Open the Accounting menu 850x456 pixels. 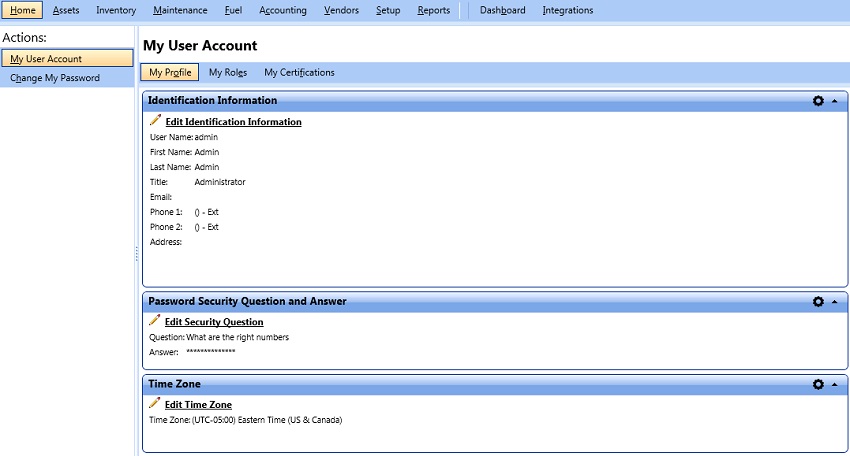282,10
